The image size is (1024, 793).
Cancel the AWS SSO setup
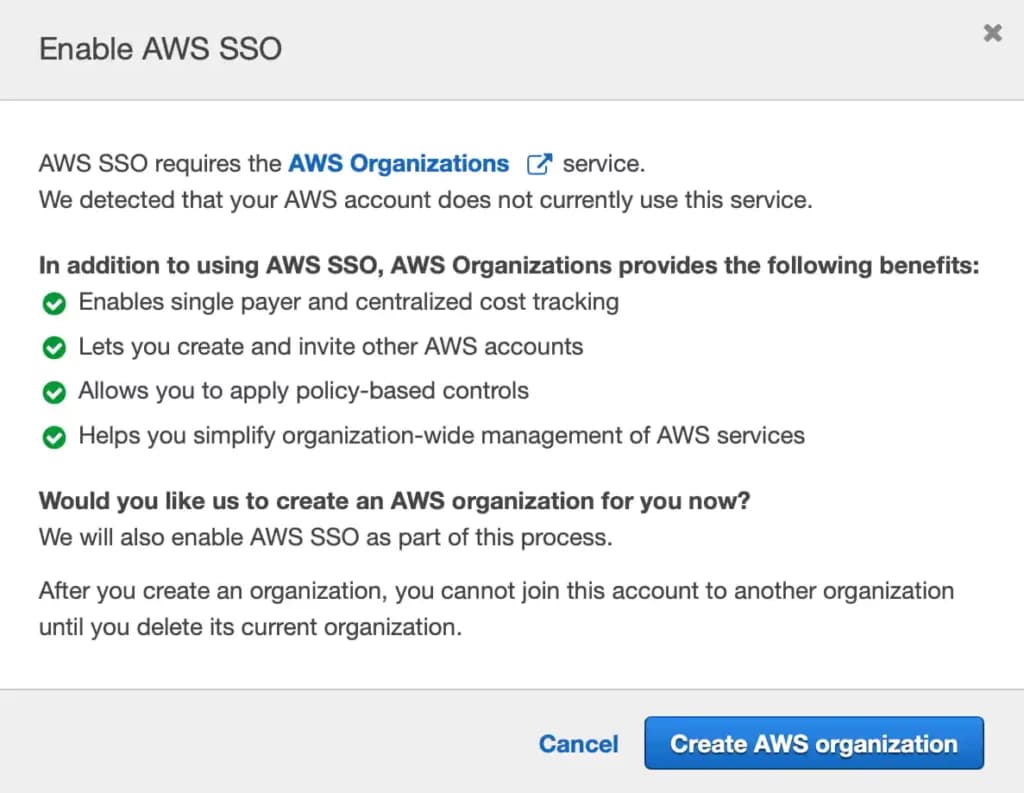[x=578, y=744]
